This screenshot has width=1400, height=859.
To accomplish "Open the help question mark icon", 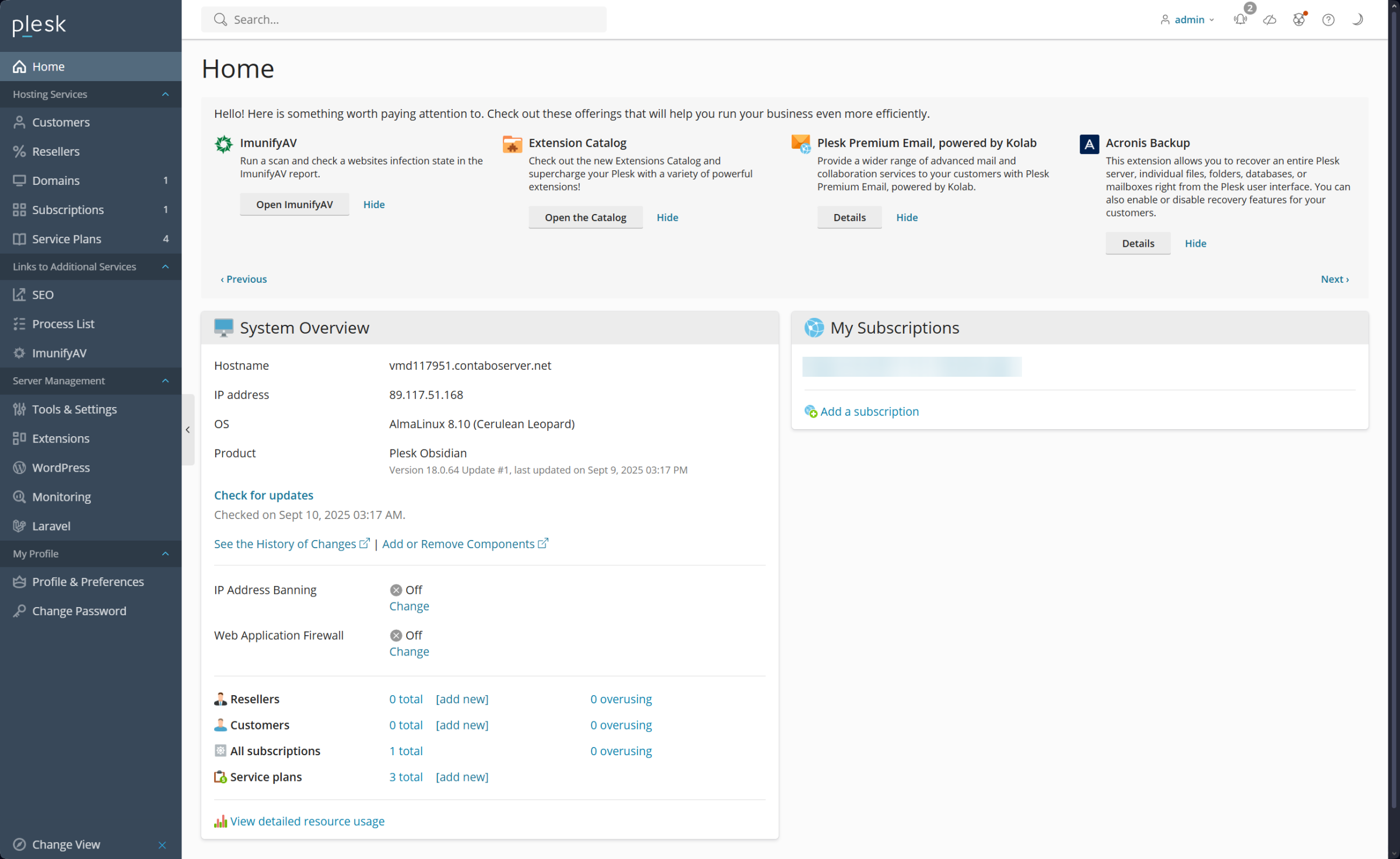I will point(1328,20).
